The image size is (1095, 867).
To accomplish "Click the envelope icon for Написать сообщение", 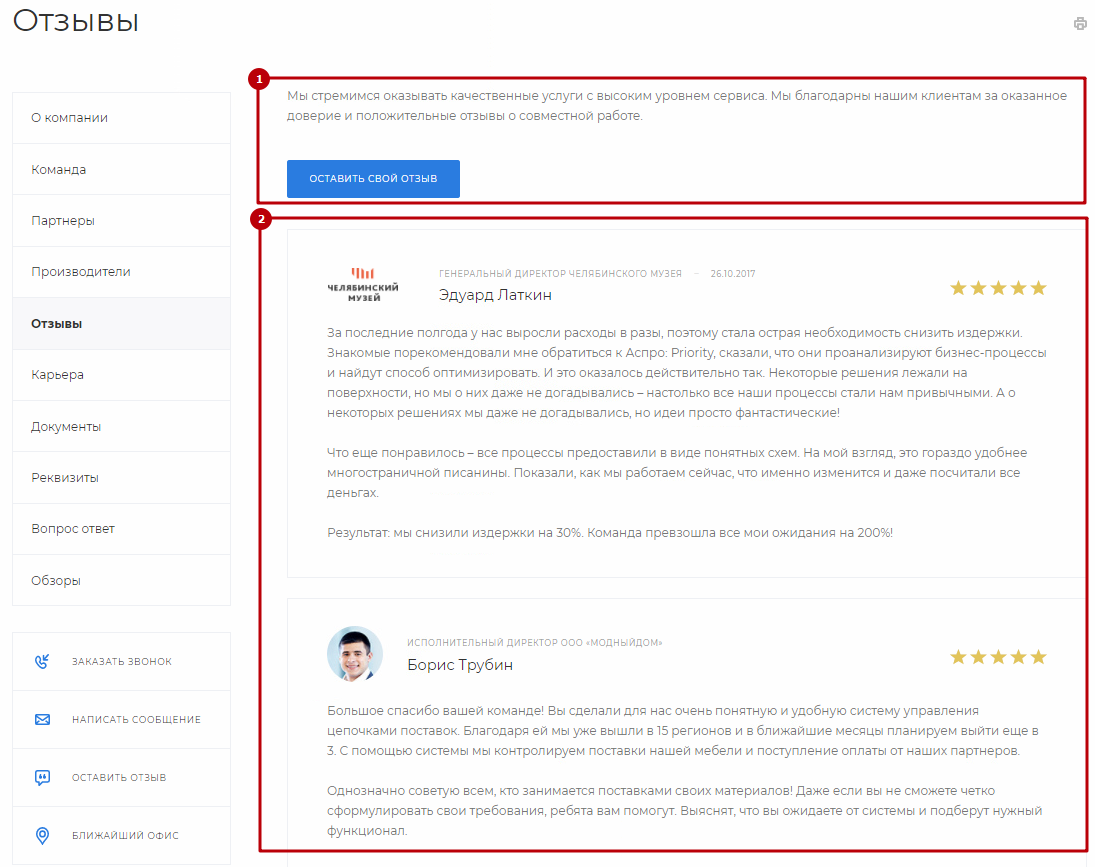I will tap(43, 719).
